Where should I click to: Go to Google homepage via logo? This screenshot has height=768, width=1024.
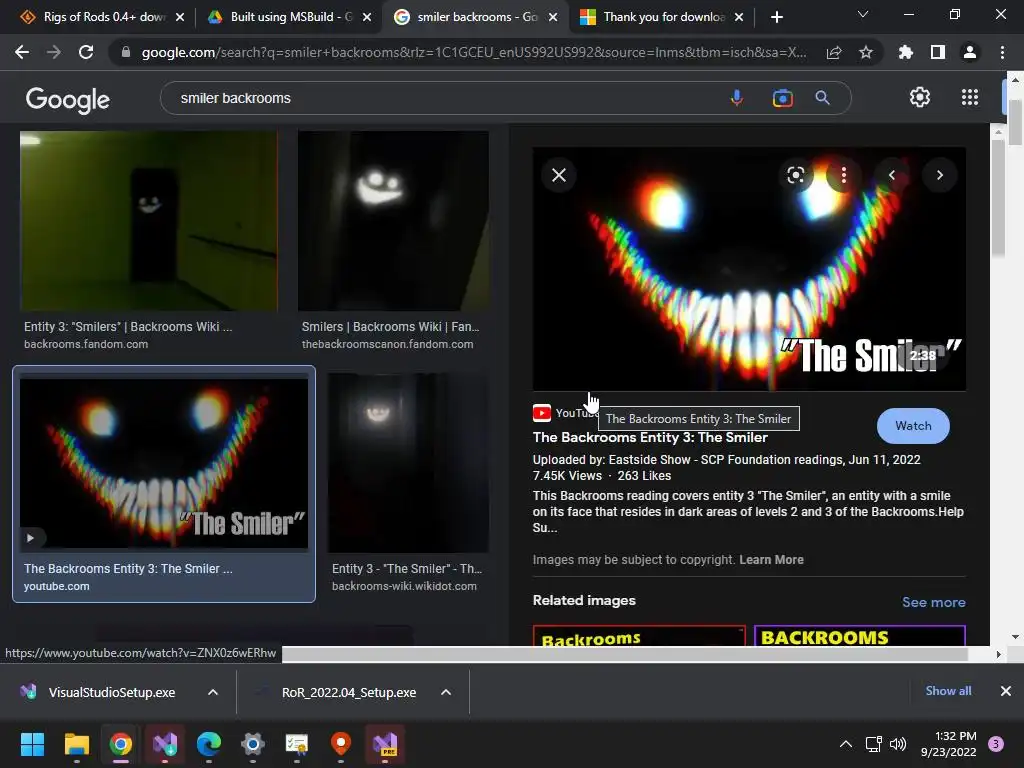68,99
